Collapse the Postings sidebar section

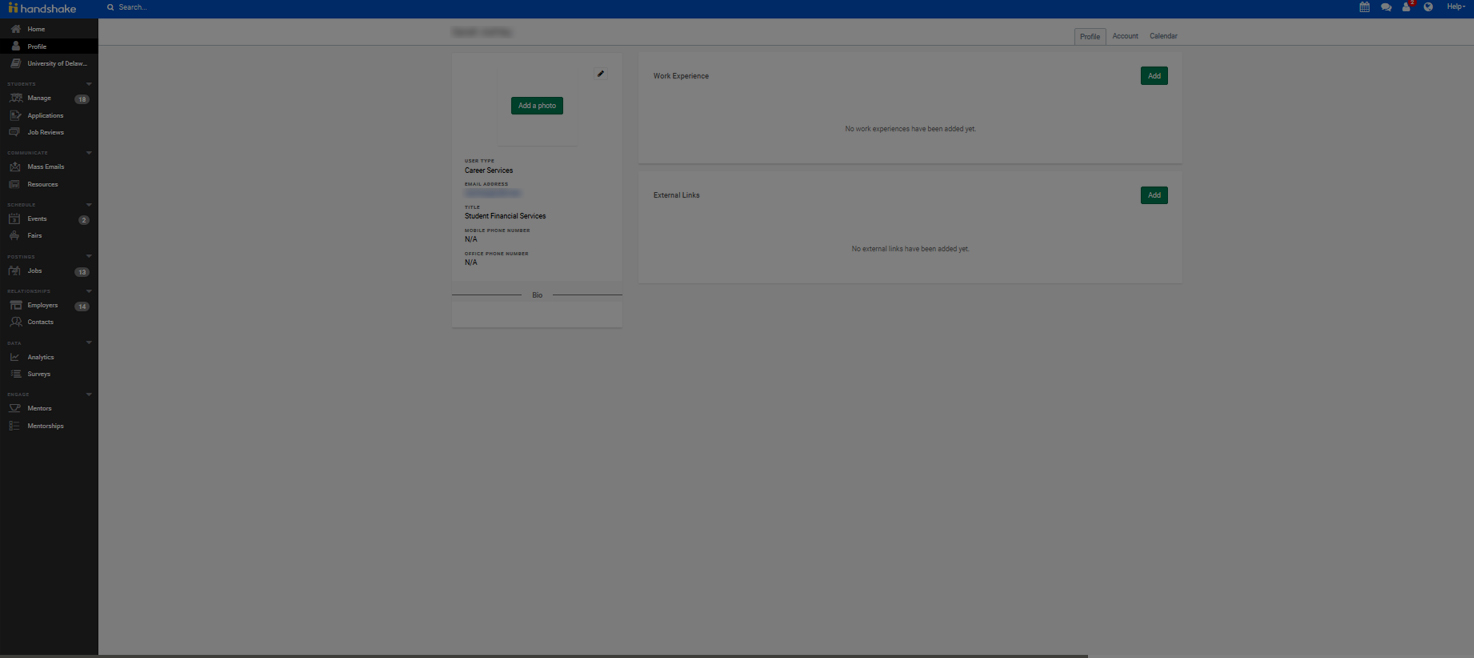[89, 256]
